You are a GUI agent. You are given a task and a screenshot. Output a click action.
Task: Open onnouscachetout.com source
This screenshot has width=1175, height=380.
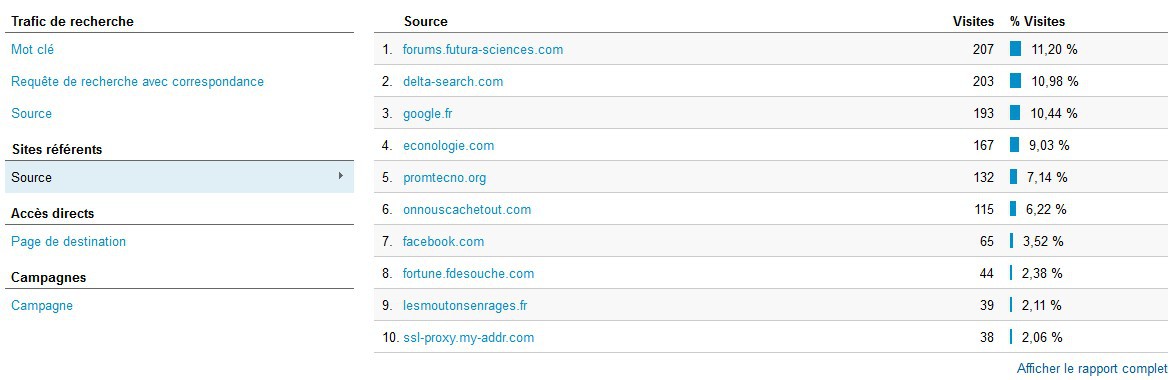[x=467, y=210]
